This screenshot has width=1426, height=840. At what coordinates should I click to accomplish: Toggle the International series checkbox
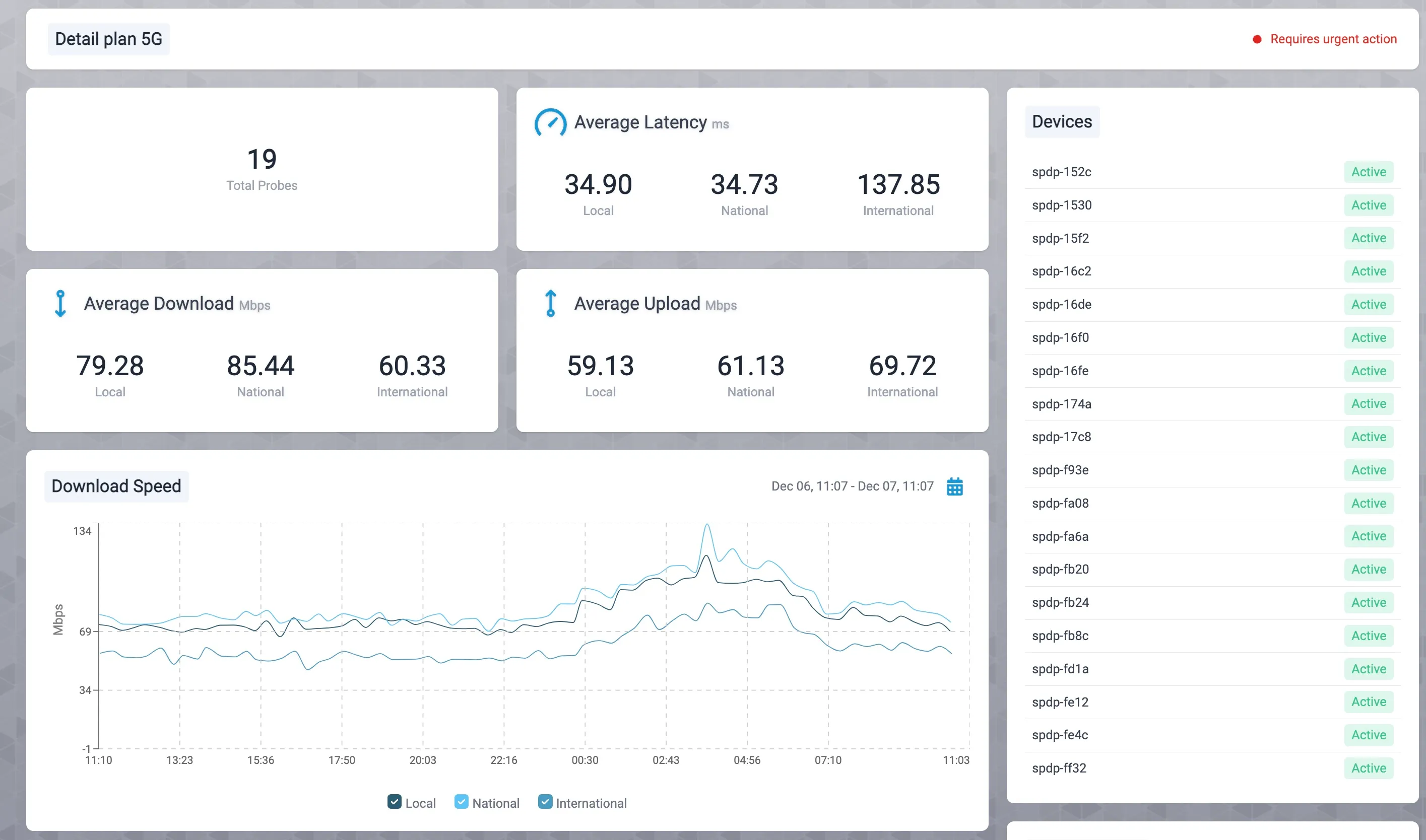pos(545,802)
